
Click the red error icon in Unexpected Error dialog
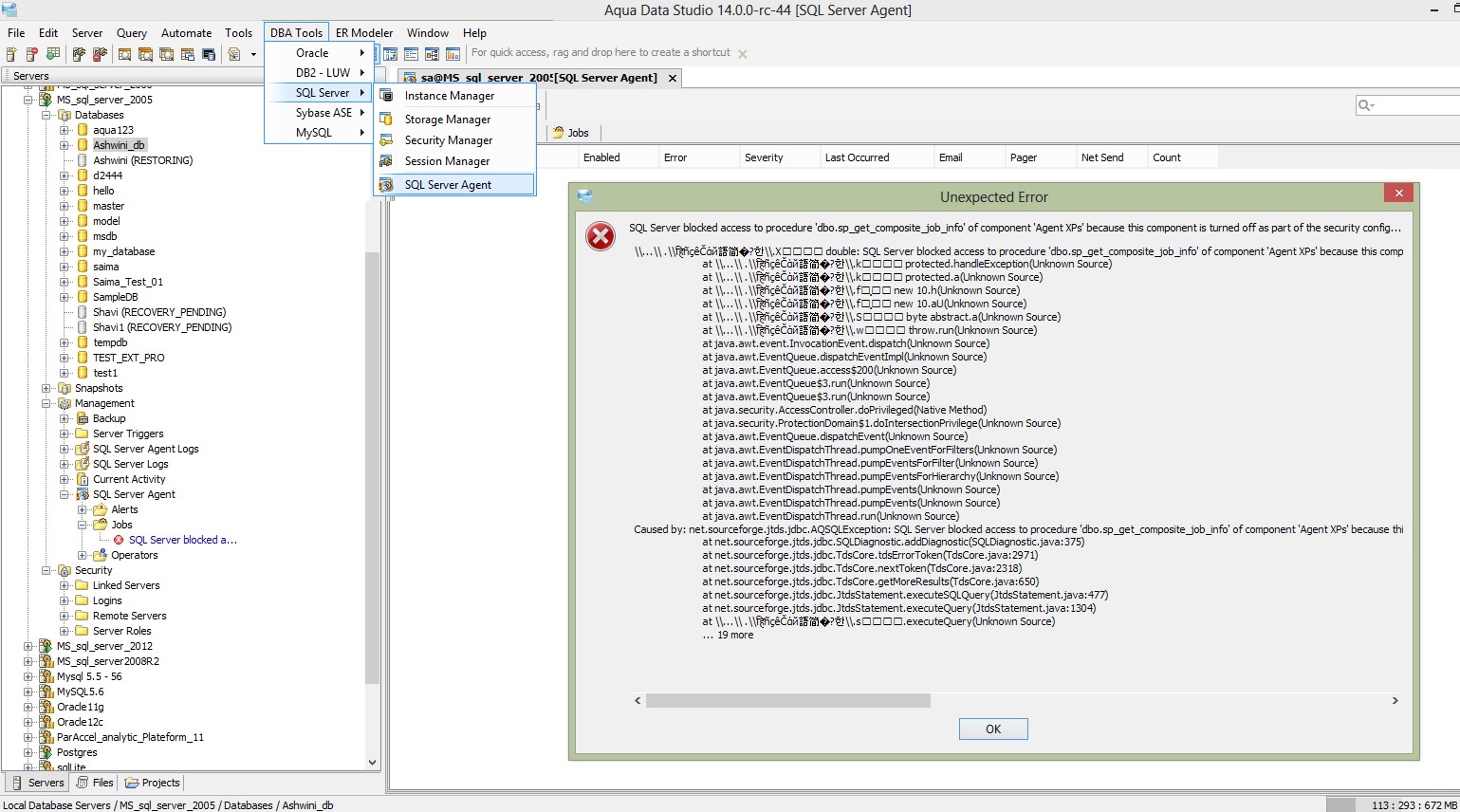[601, 236]
